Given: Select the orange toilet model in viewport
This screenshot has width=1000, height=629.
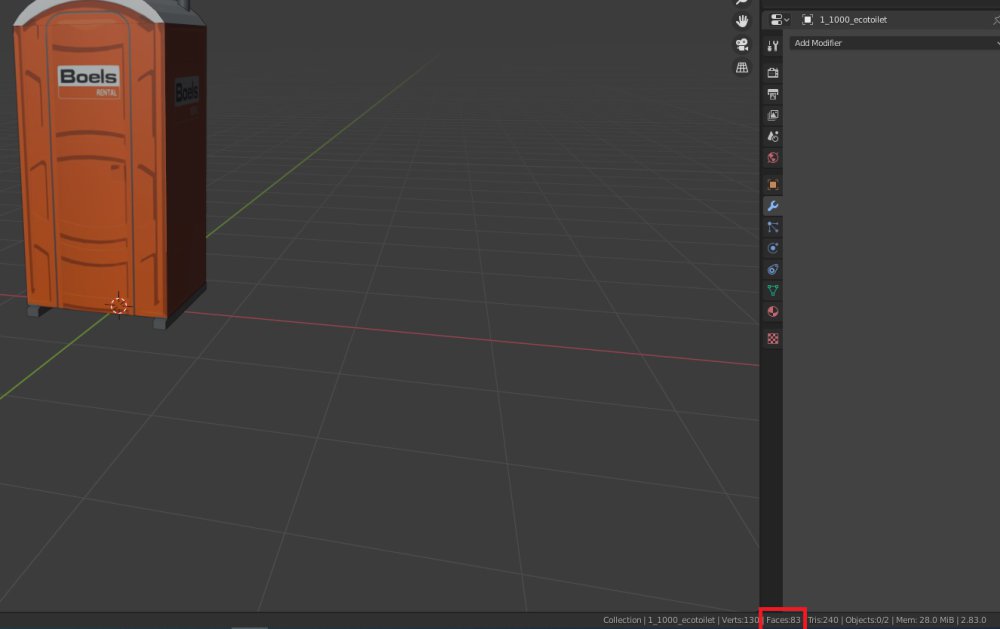Looking at the screenshot, I should point(108,166).
